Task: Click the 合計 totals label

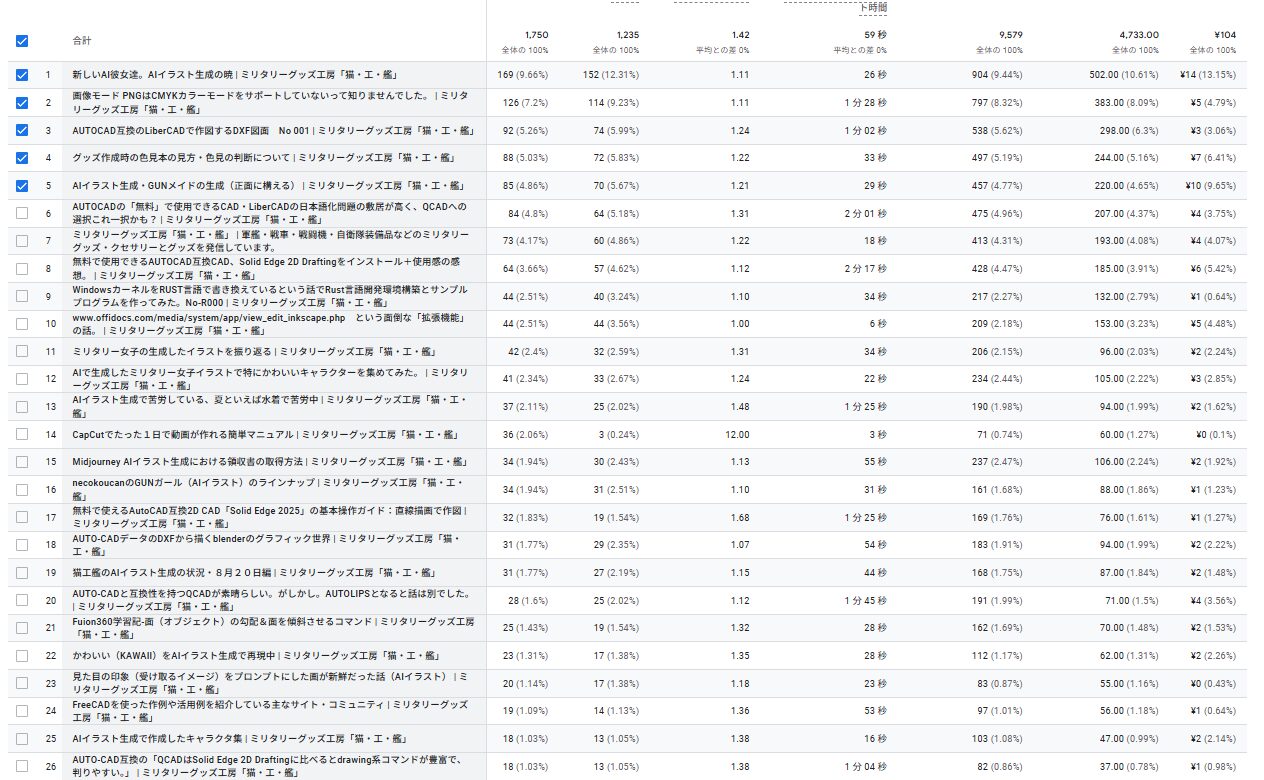Action: [x=81, y=41]
